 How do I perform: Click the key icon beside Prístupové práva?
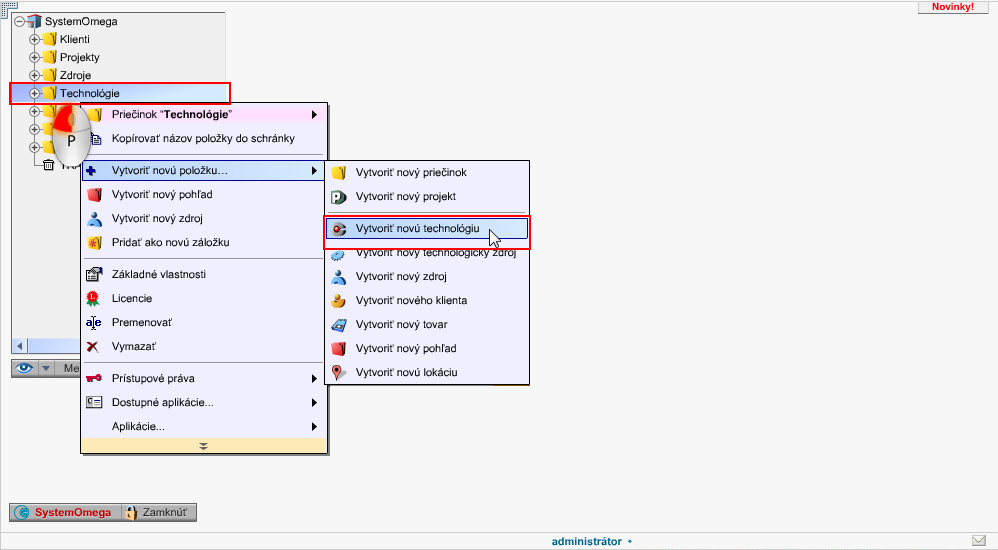click(94, 378)
